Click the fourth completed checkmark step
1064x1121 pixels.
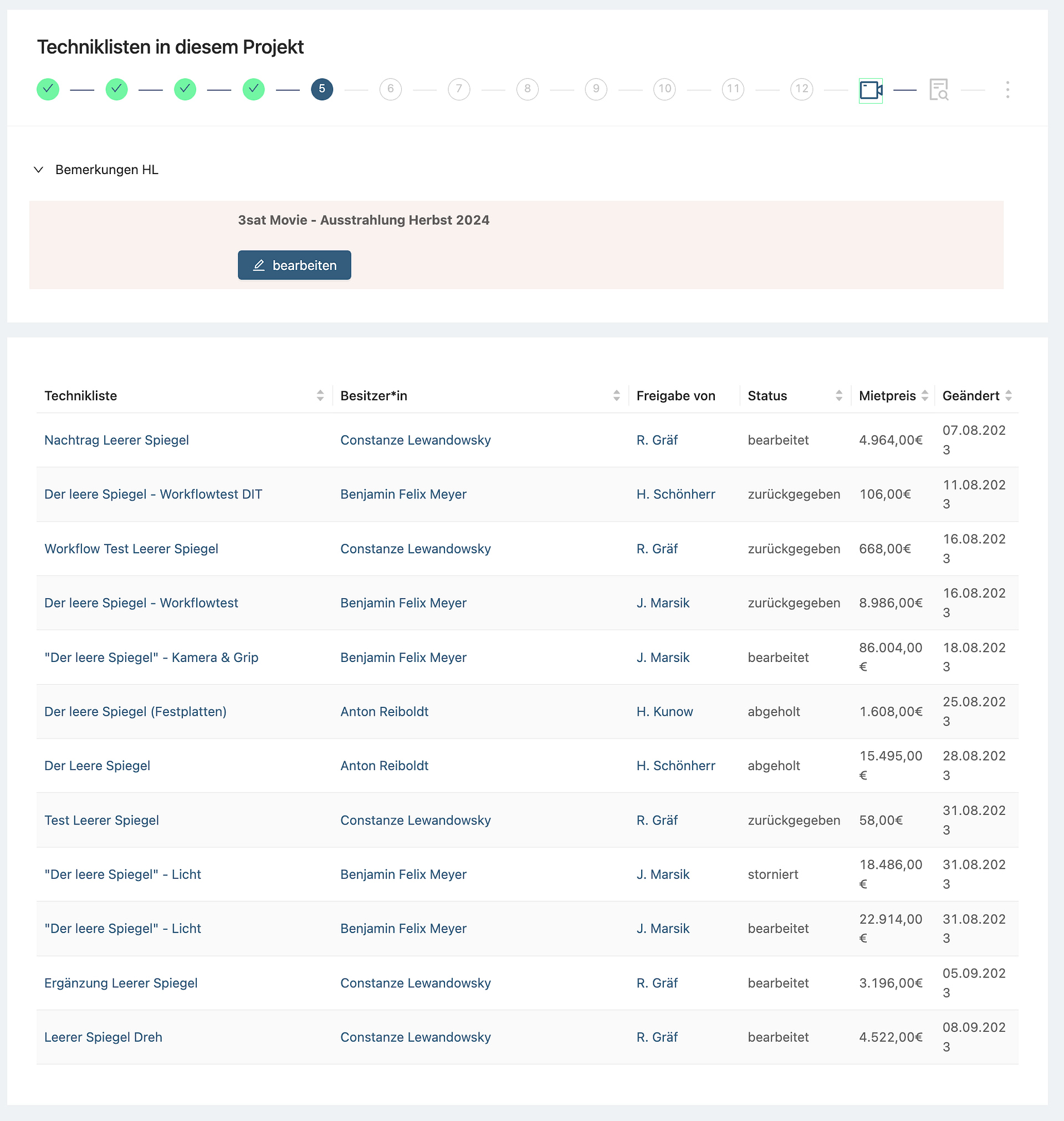point(253,89)
